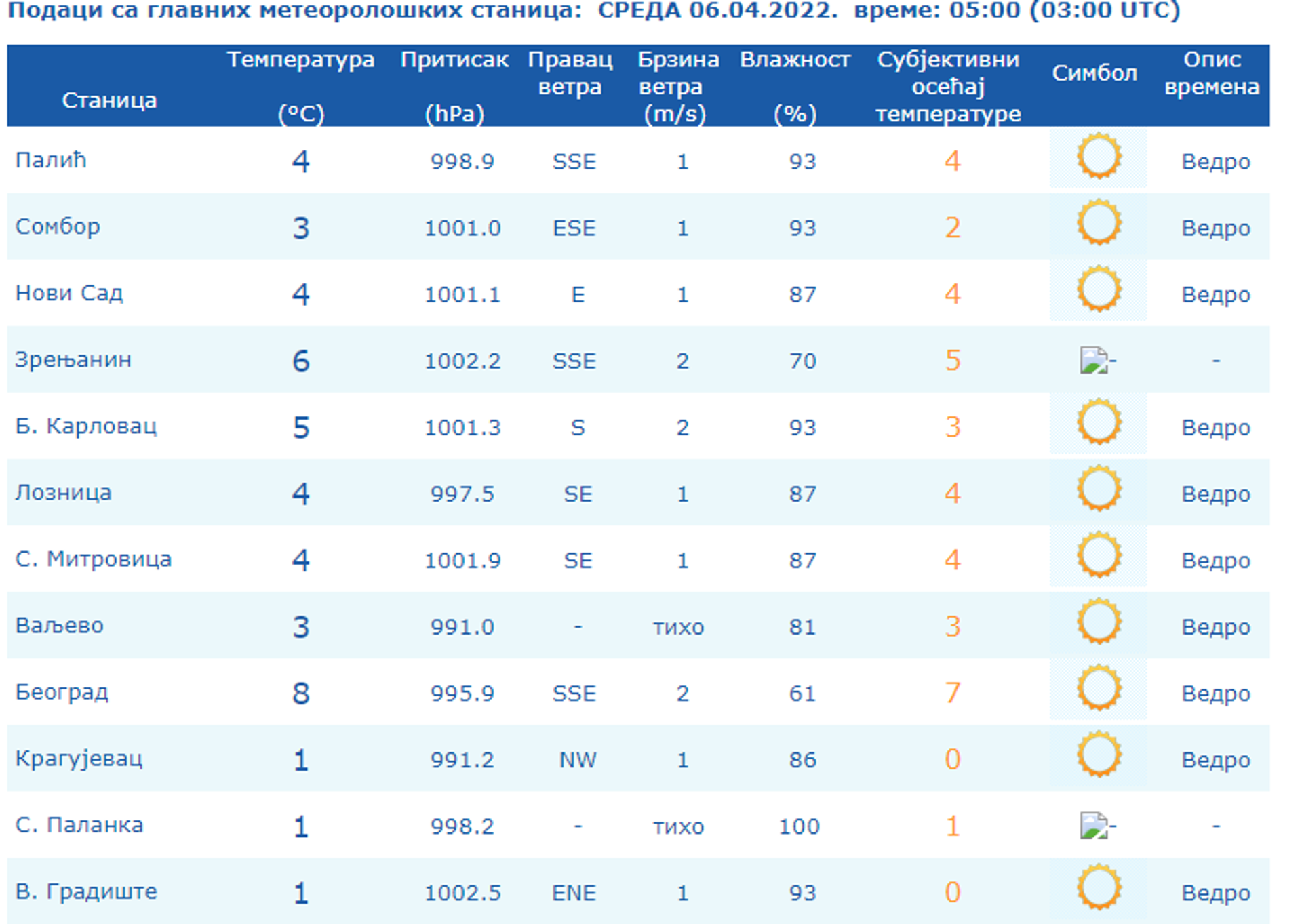Click feels-like value 7 for Београд
The width and height of the screenshot is (1302, 924).
coord(953,693)
